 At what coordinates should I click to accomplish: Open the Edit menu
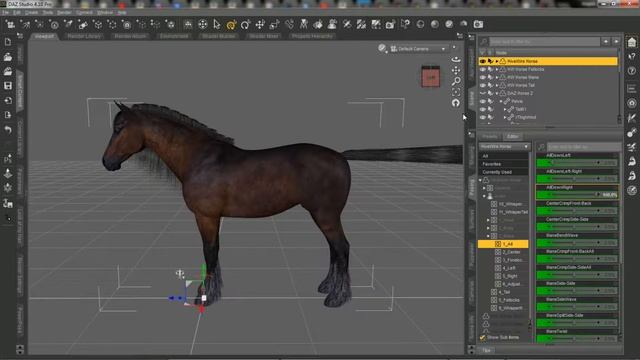pyautogui.click(x=16, y=13)
